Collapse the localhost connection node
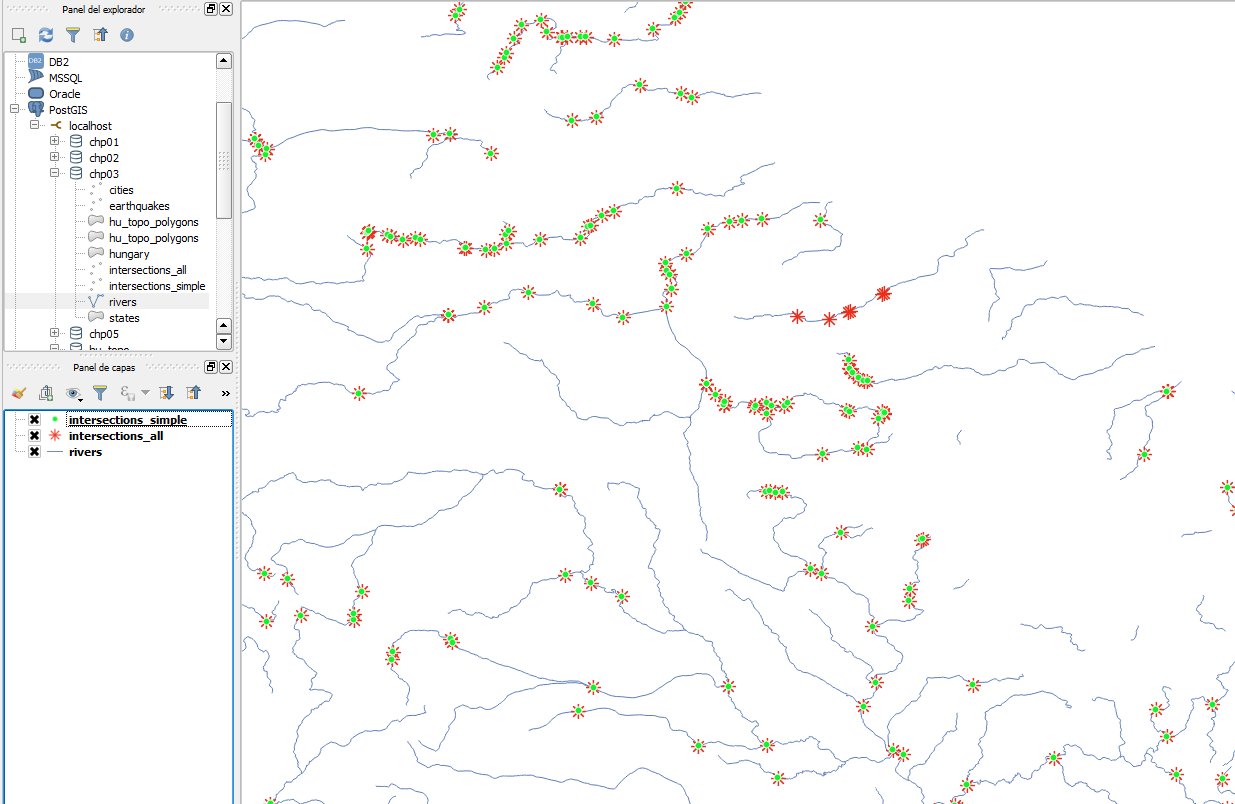Viewport: 1235px width, 804px height. tap(34, 126)
